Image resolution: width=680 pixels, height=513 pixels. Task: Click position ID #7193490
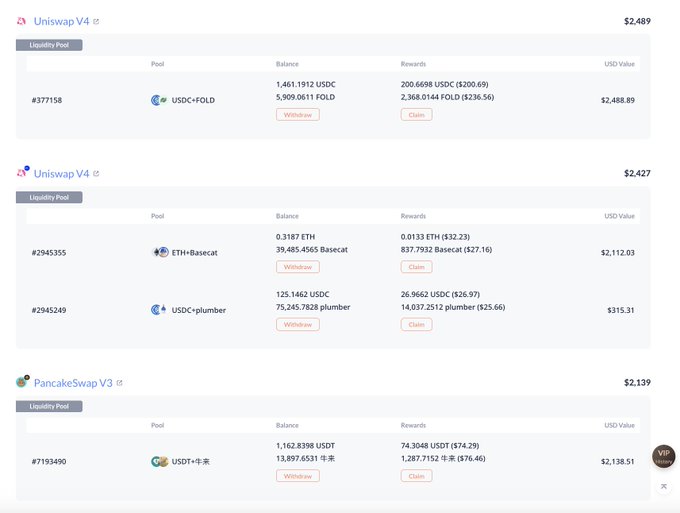(49, 461)
